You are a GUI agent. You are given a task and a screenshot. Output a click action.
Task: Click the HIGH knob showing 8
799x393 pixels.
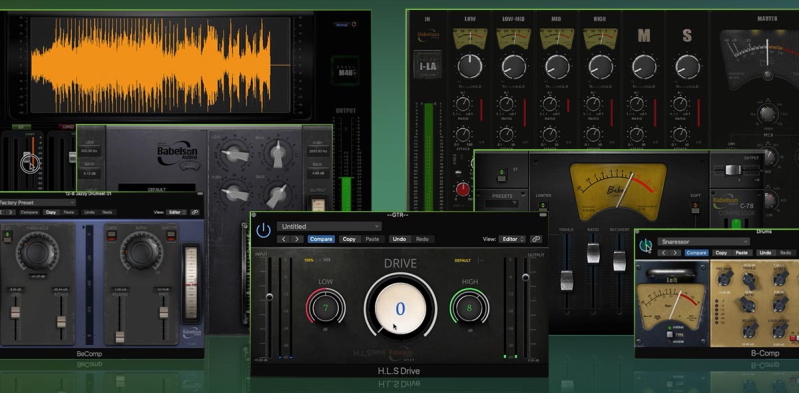pos(469,308)
